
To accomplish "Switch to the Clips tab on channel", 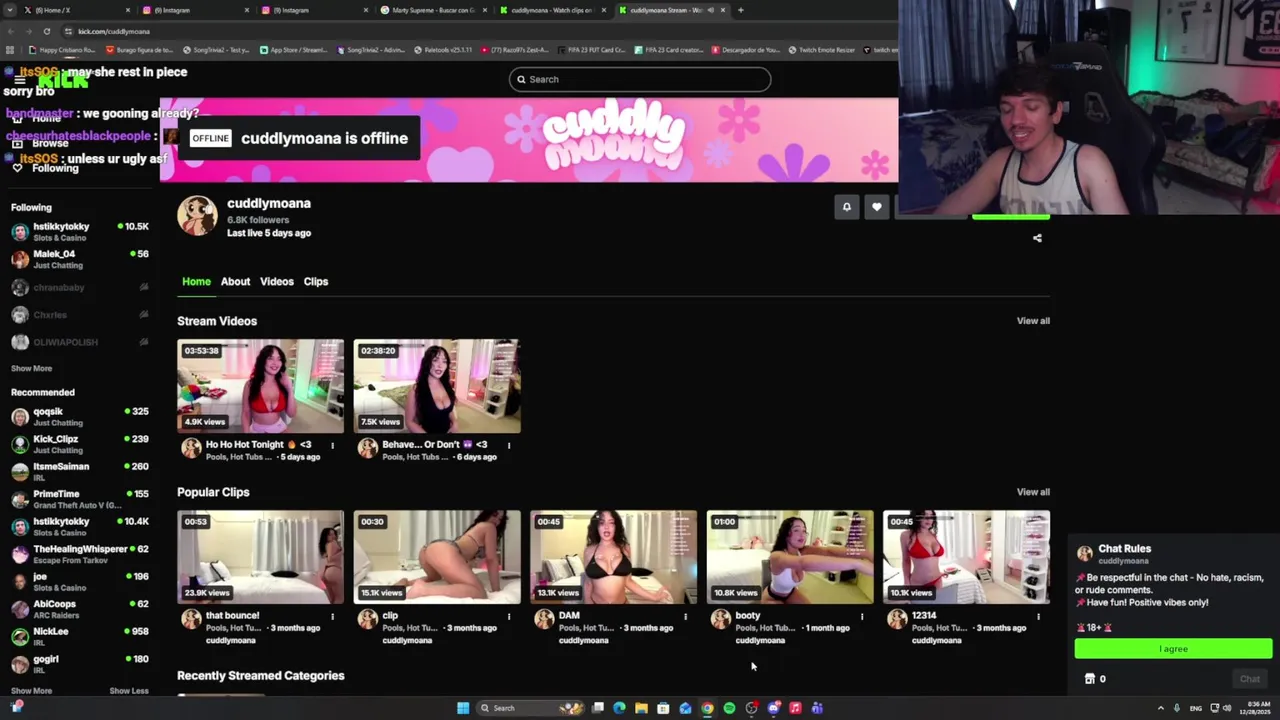I will [x=316, y=281].
